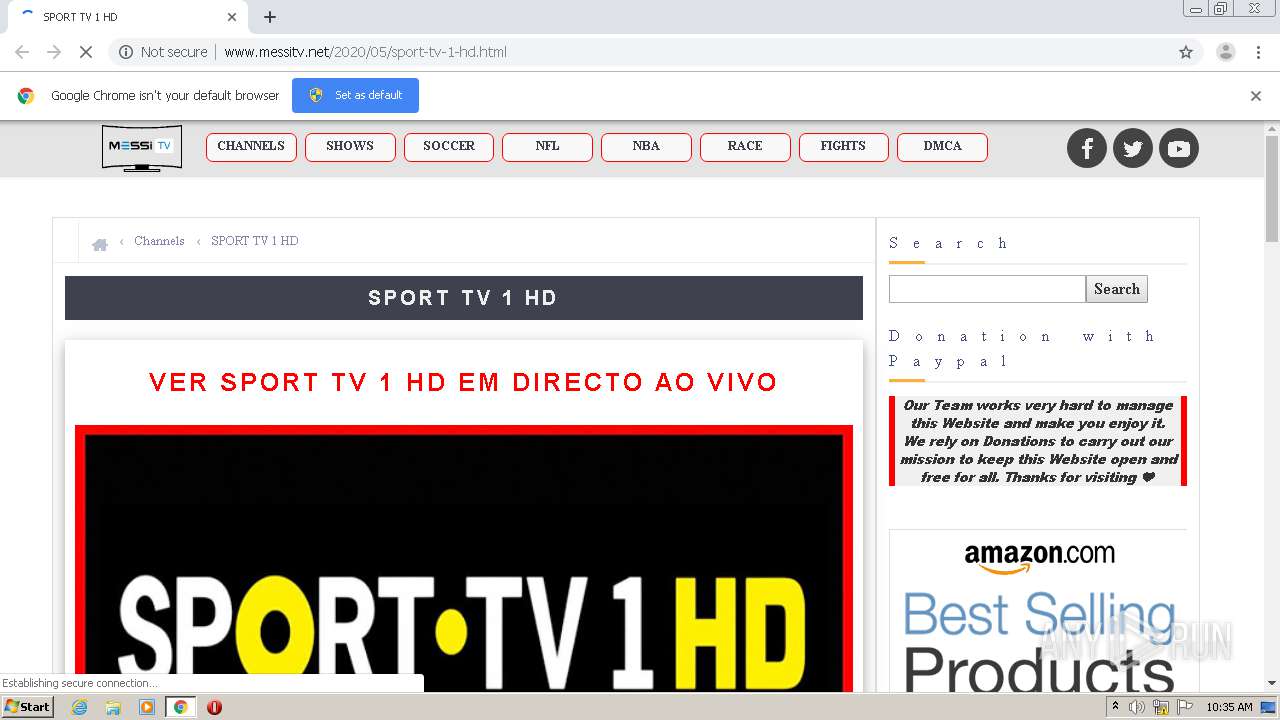Bookmark this page with the star icon
This screenshot has height=720, width=1280.
(1186, 52)
